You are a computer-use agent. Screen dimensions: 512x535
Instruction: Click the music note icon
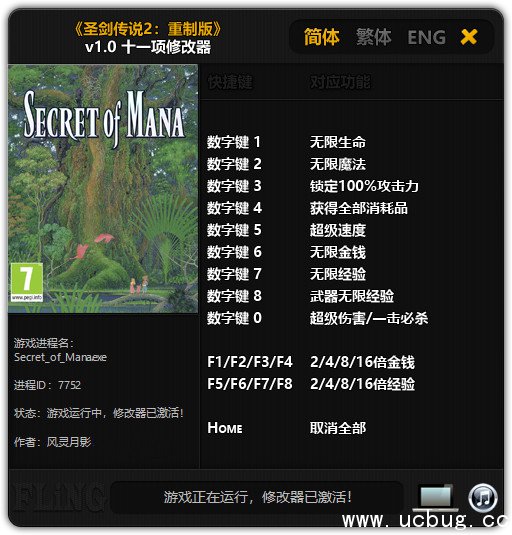click(x=482, y=497)
